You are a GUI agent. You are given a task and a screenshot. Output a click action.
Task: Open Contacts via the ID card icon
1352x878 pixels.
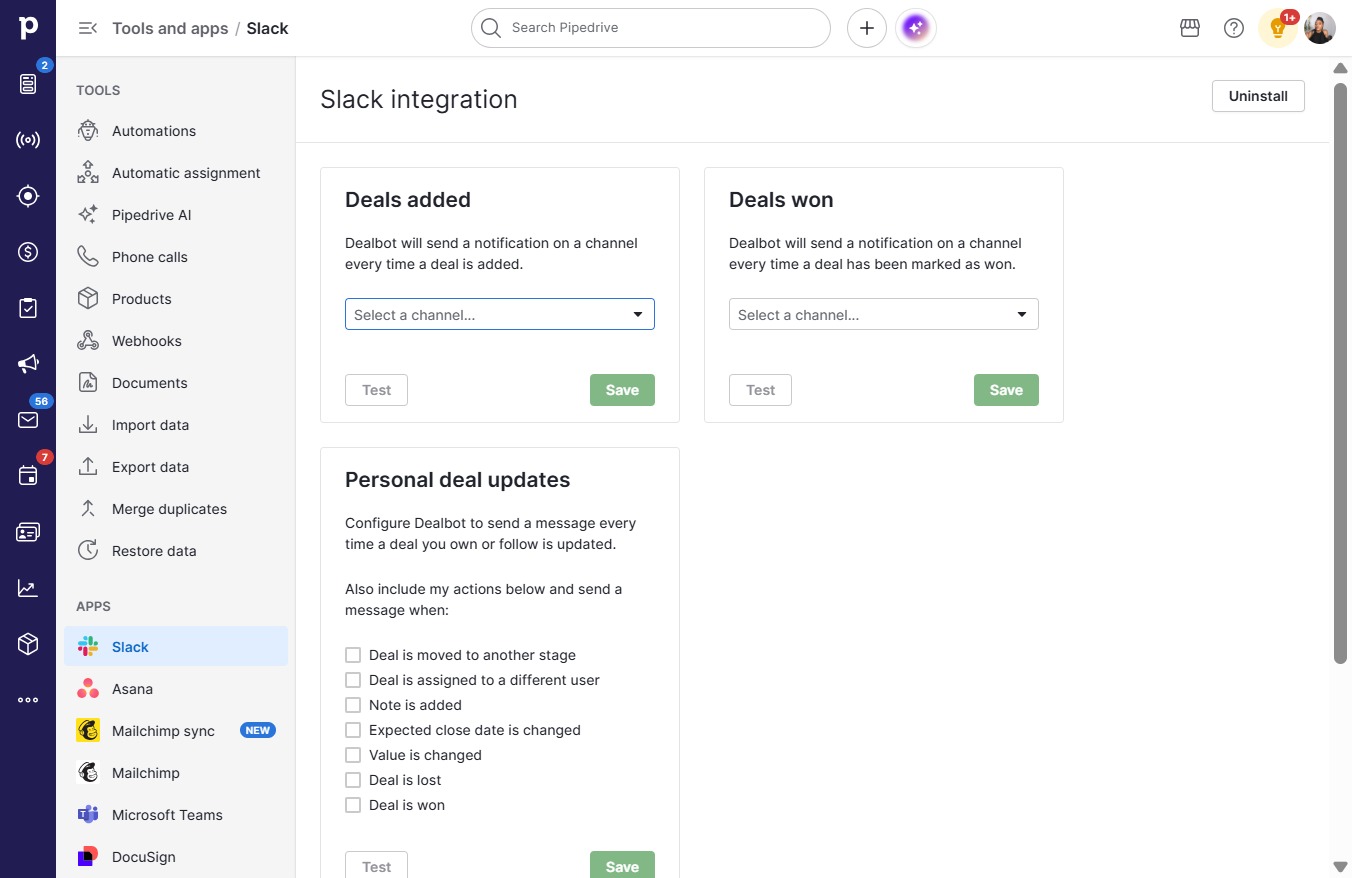coord(28,532)
